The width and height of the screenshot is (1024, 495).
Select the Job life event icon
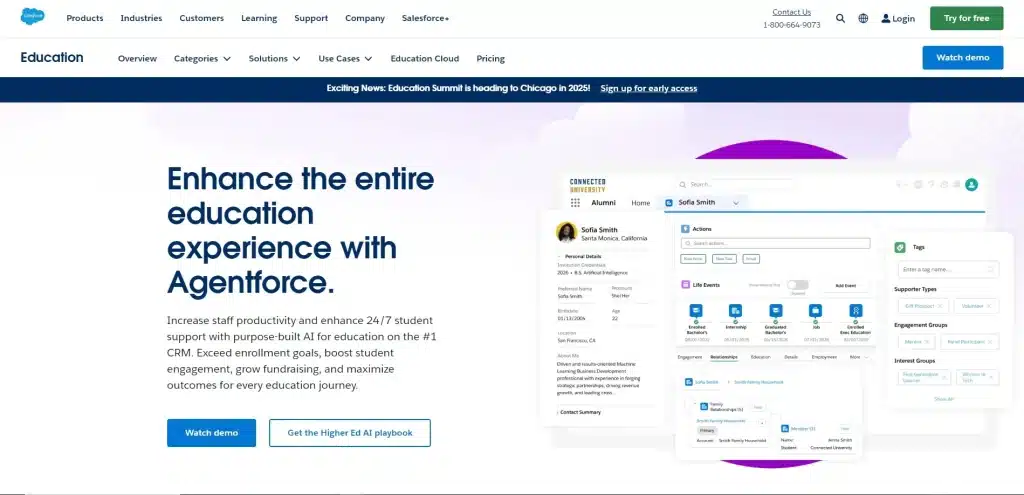[815, 310]
